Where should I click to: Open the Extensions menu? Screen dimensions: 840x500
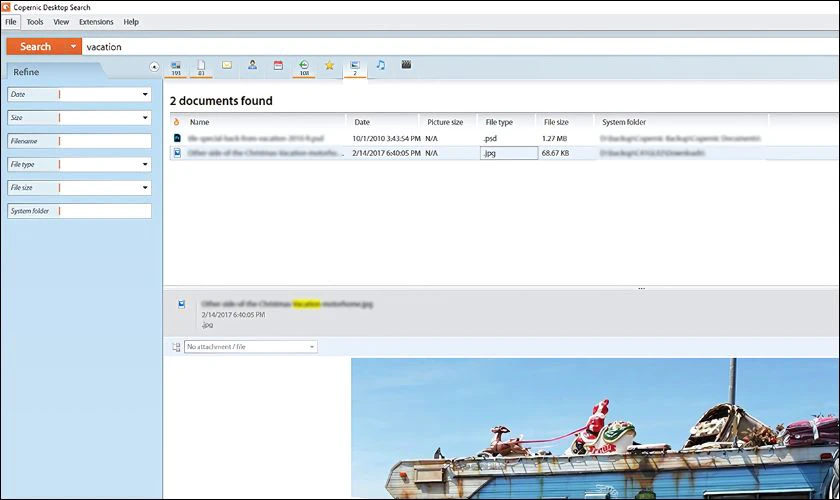click(x=96, y=22)
